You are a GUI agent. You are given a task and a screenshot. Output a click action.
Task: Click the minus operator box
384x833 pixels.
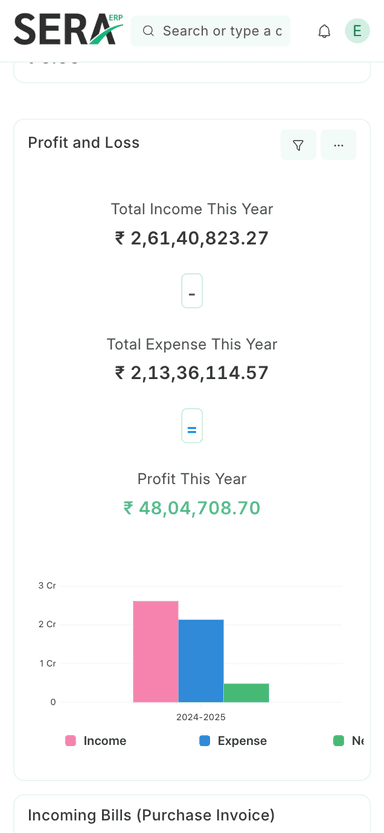192,291
